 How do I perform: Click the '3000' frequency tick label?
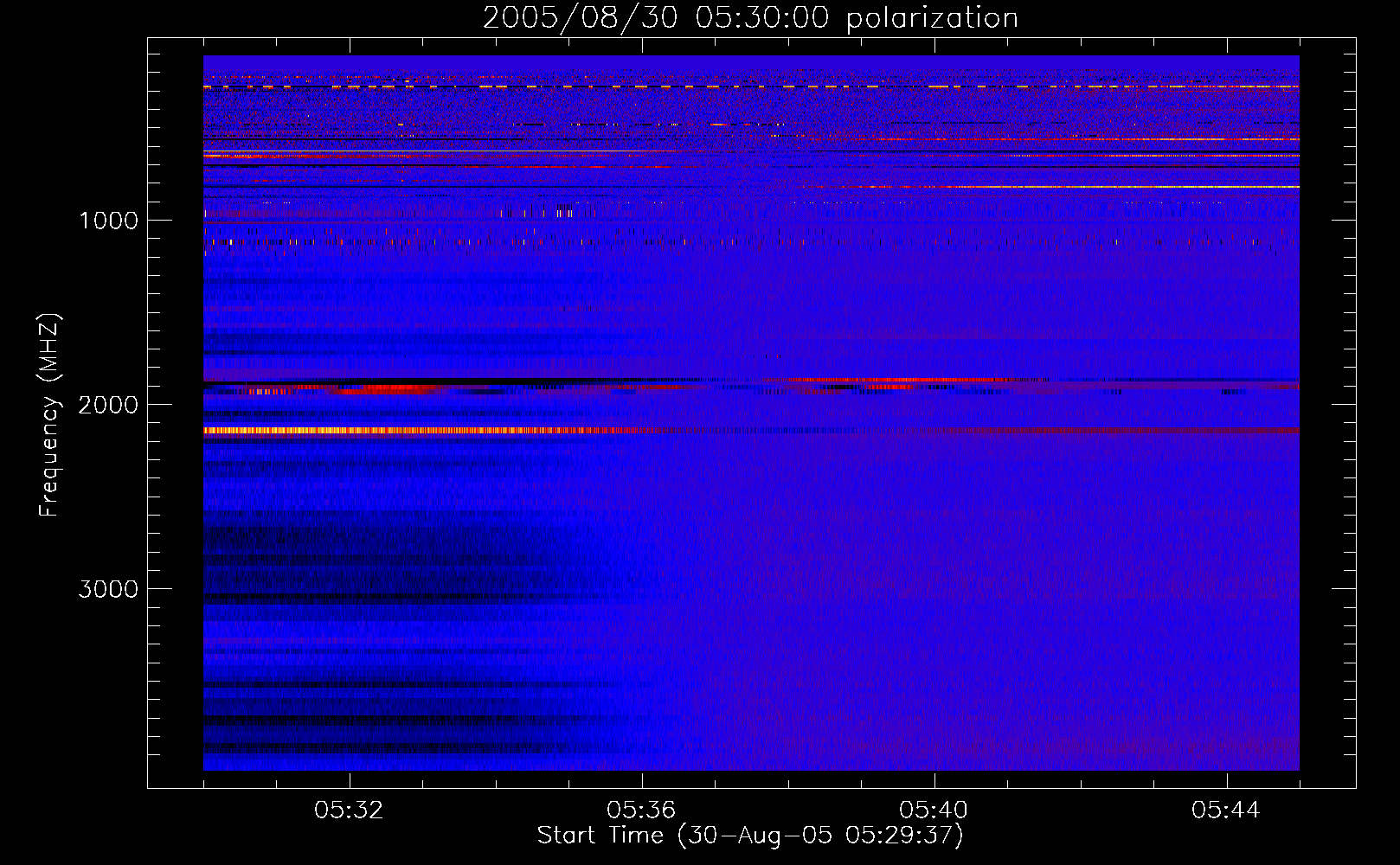(x=108, y=589)
